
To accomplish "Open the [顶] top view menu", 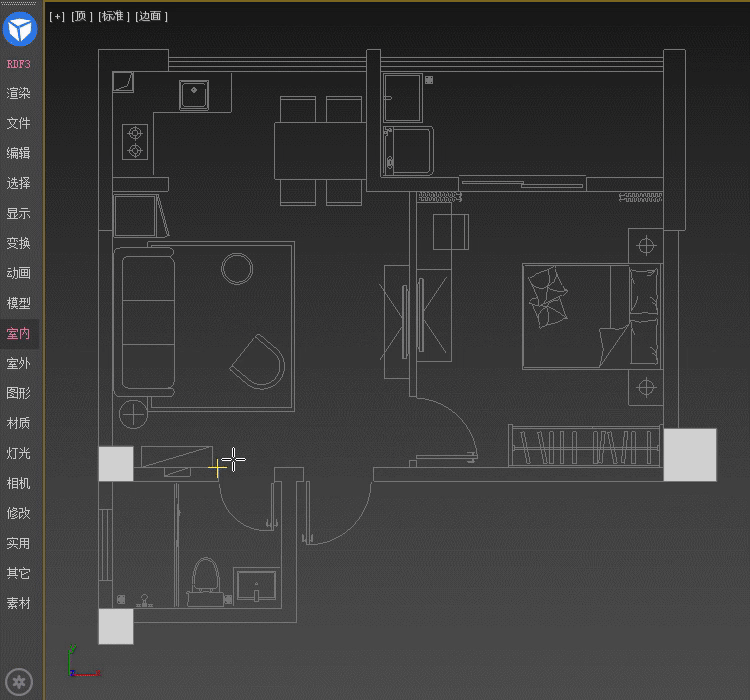I will [82, 16].
